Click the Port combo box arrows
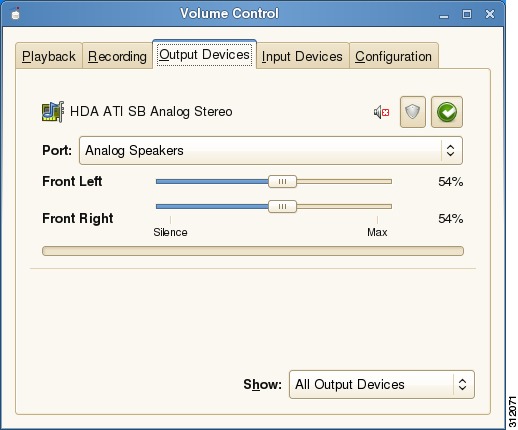 coord(450,150)
